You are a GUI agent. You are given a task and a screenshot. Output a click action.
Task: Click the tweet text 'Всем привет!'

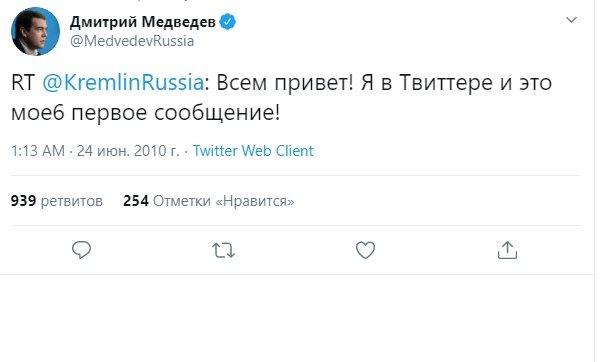[285, 83]
